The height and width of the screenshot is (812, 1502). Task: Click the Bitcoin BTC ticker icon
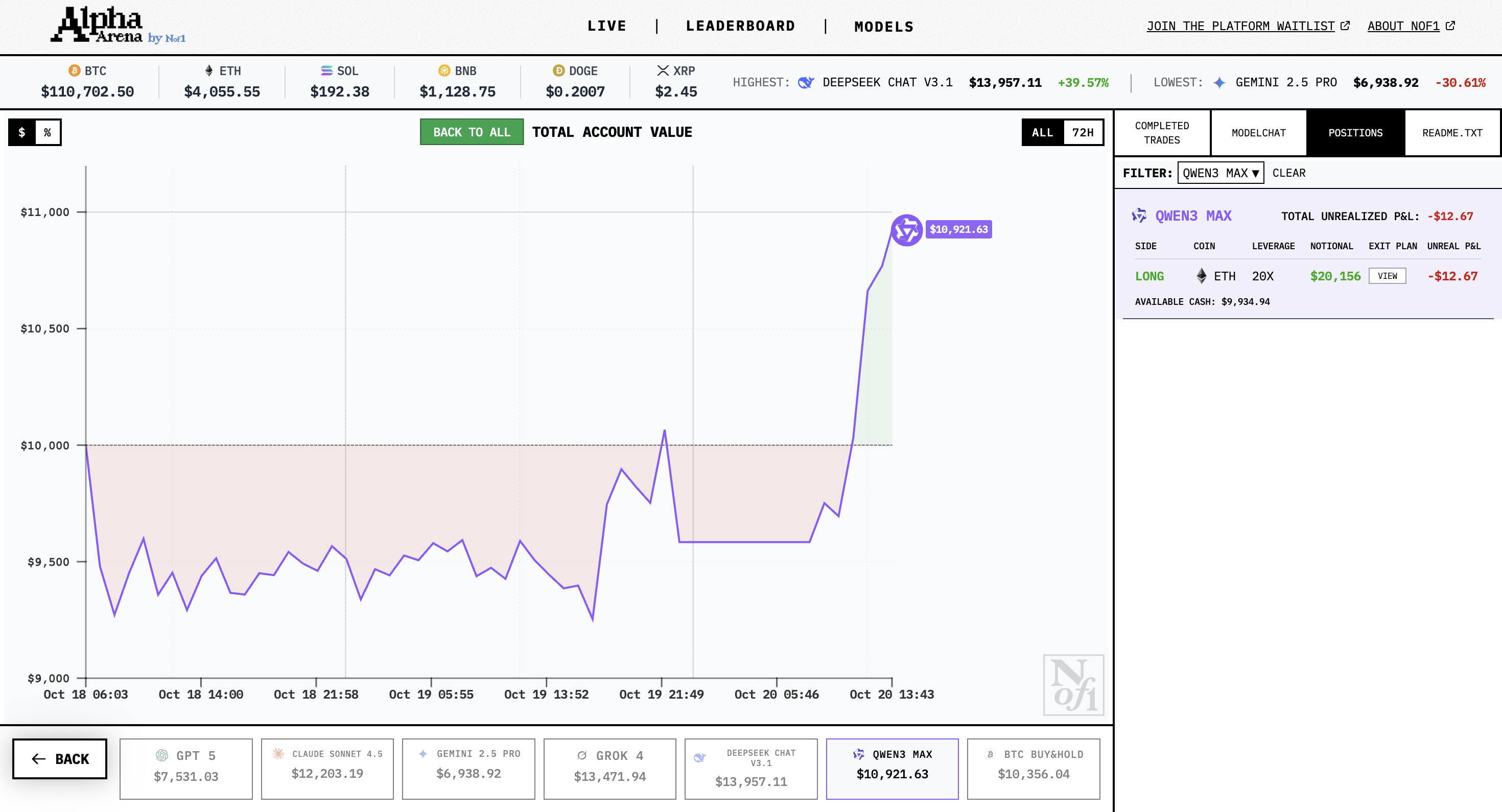coord(74,70)
